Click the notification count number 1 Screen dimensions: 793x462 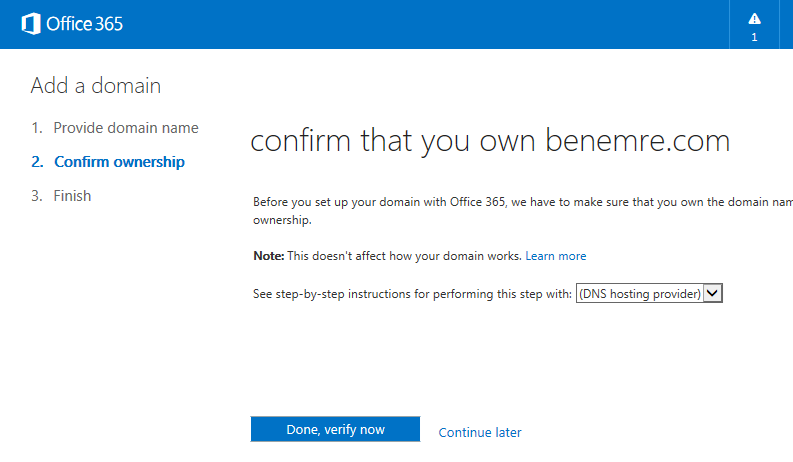click(754, 37)
